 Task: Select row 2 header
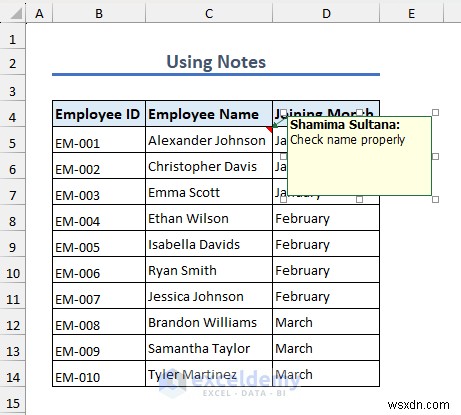pos(13,63)
